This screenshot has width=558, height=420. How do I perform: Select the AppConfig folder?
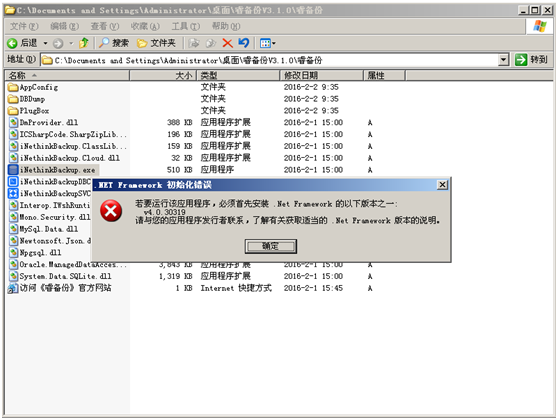coord(33,87)
